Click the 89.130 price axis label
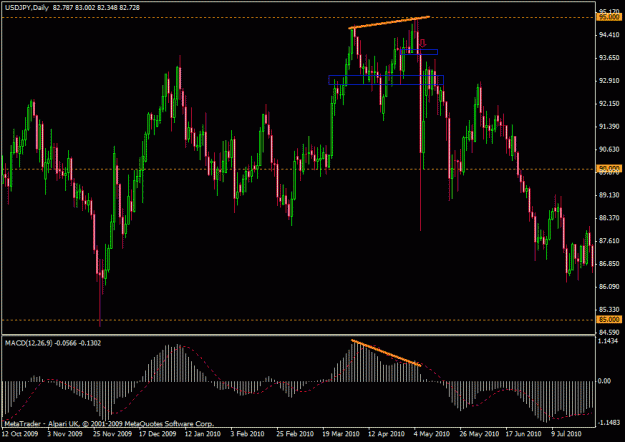This screenshot has height=442, width=625. (609, 195)
